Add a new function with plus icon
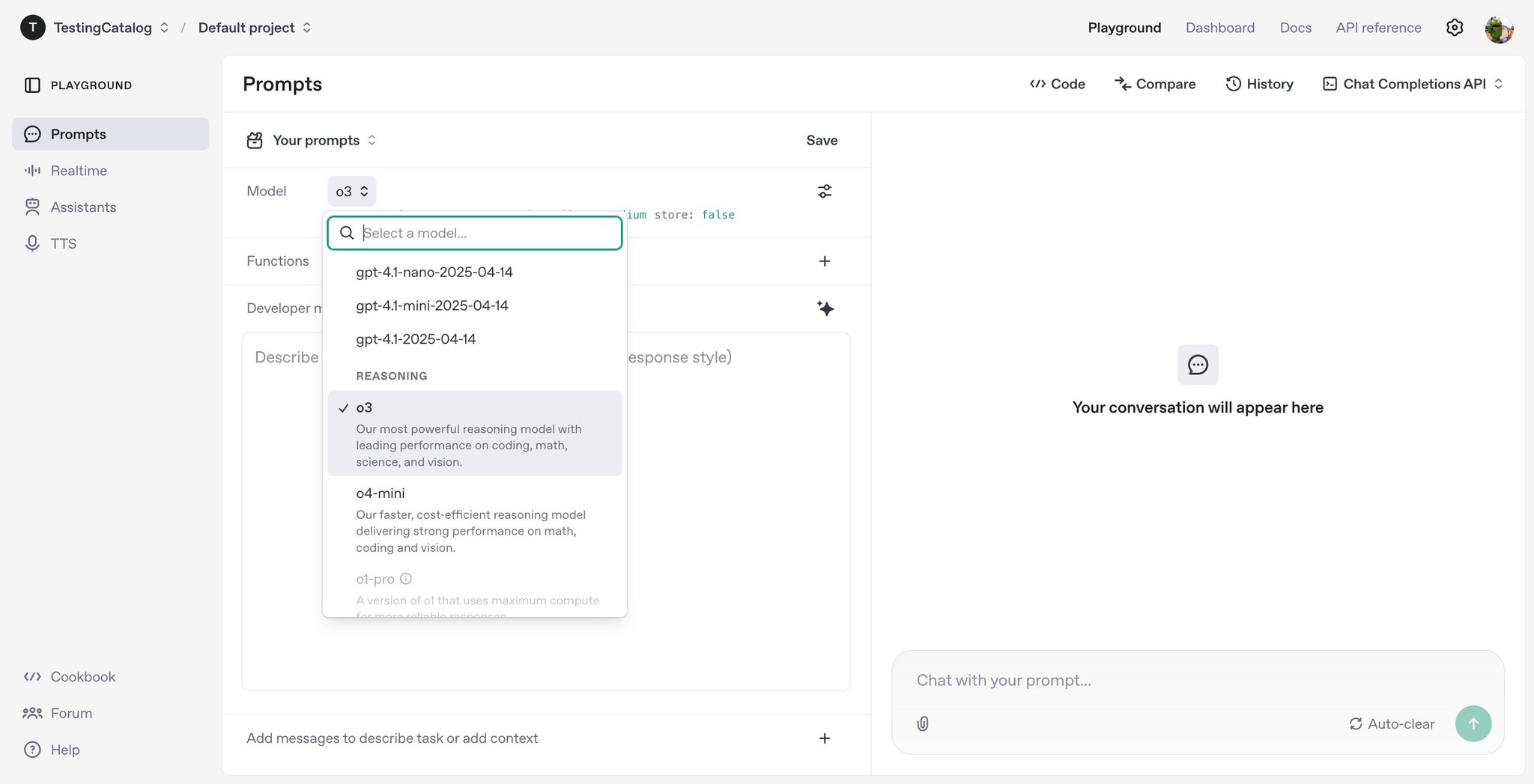 [825, 261]
